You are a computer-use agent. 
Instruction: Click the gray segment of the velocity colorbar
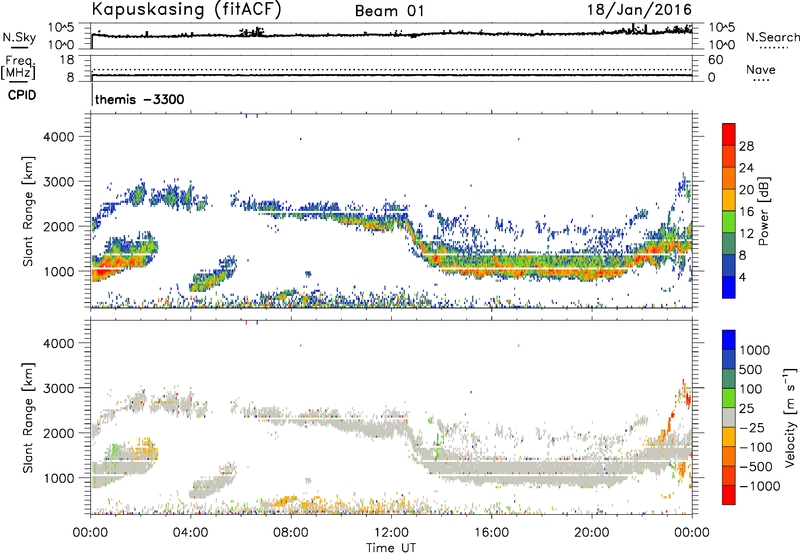pyautogui.click(x=729, y=417)
